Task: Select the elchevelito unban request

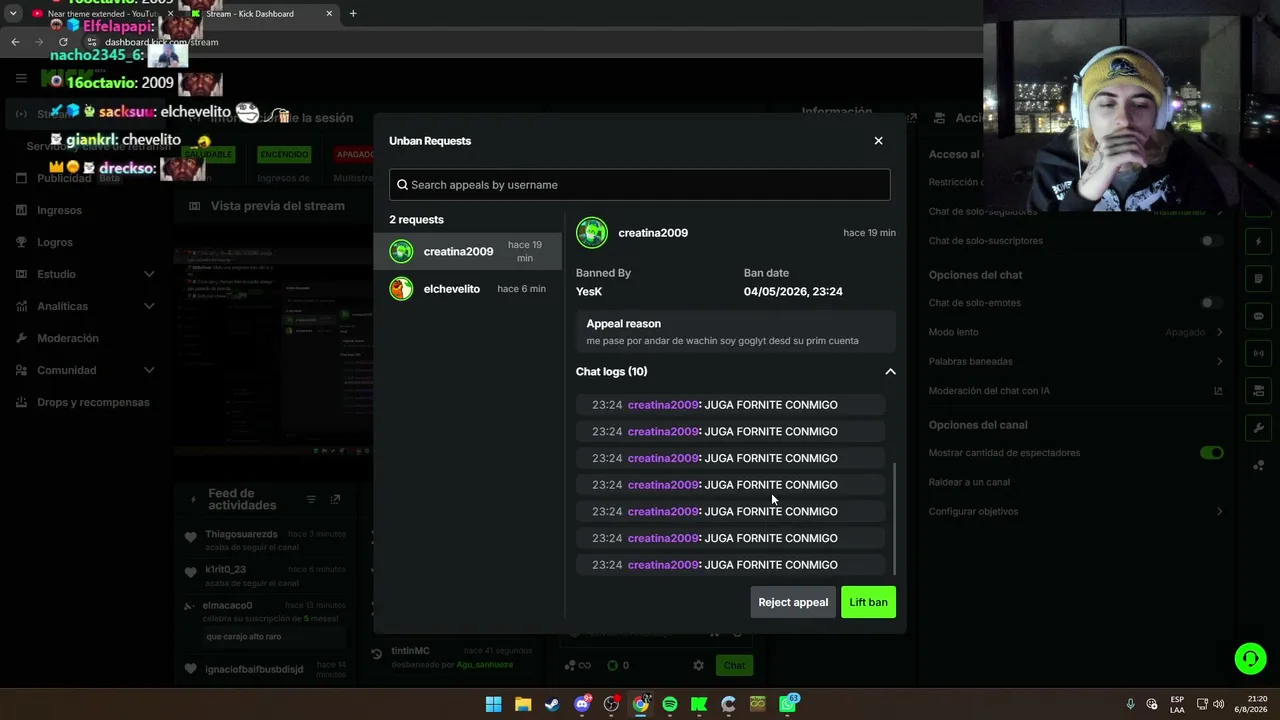Action: 468,289
